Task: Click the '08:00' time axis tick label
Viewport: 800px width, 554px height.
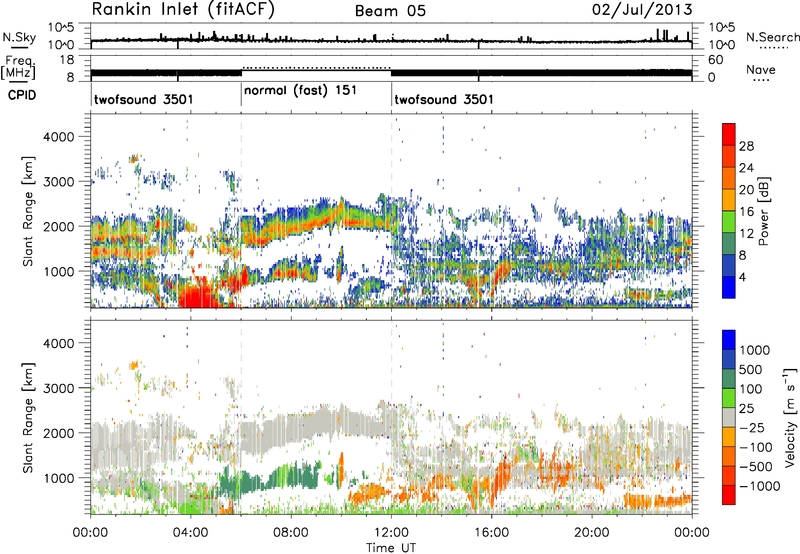Action: (291, 533)
